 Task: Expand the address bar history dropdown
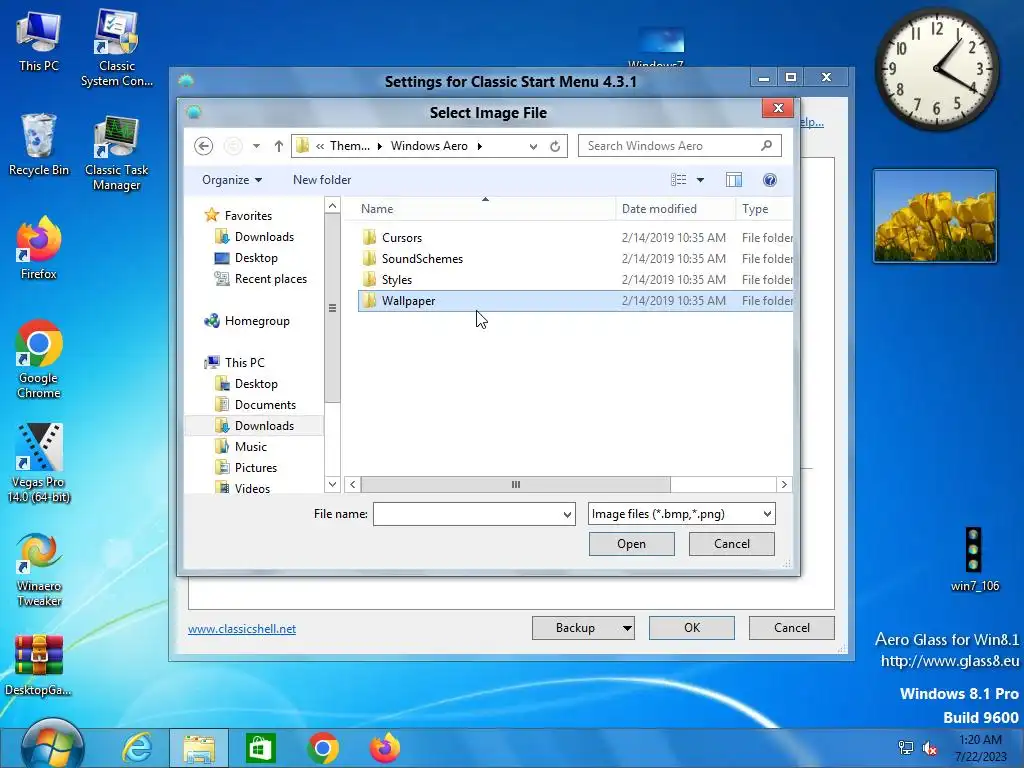point(534,146)
